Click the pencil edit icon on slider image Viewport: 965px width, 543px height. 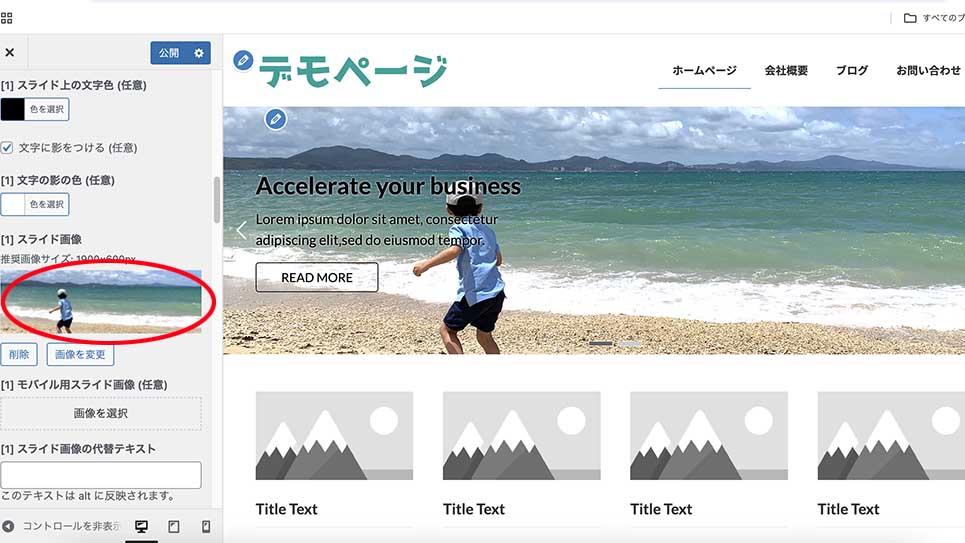tap(276, 119)
